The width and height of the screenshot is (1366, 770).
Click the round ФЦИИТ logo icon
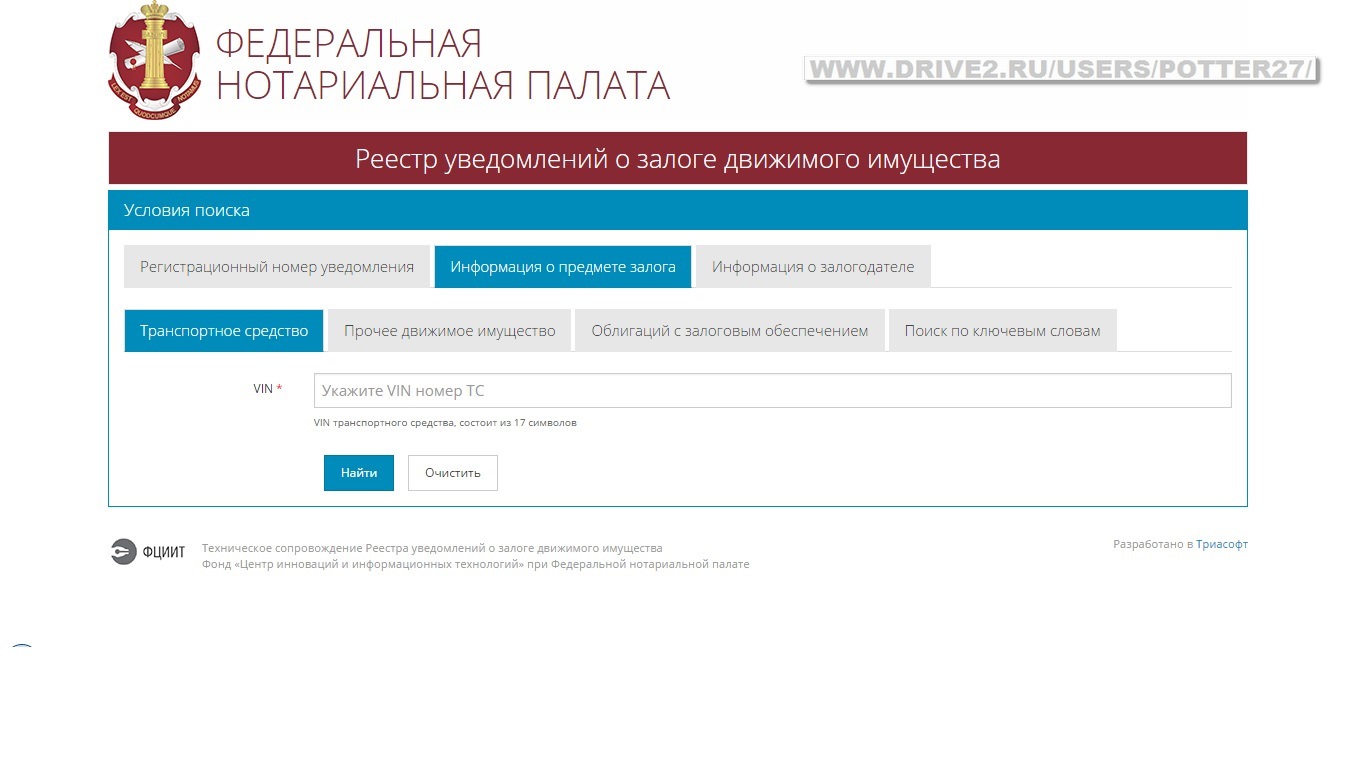click(123, 552)
